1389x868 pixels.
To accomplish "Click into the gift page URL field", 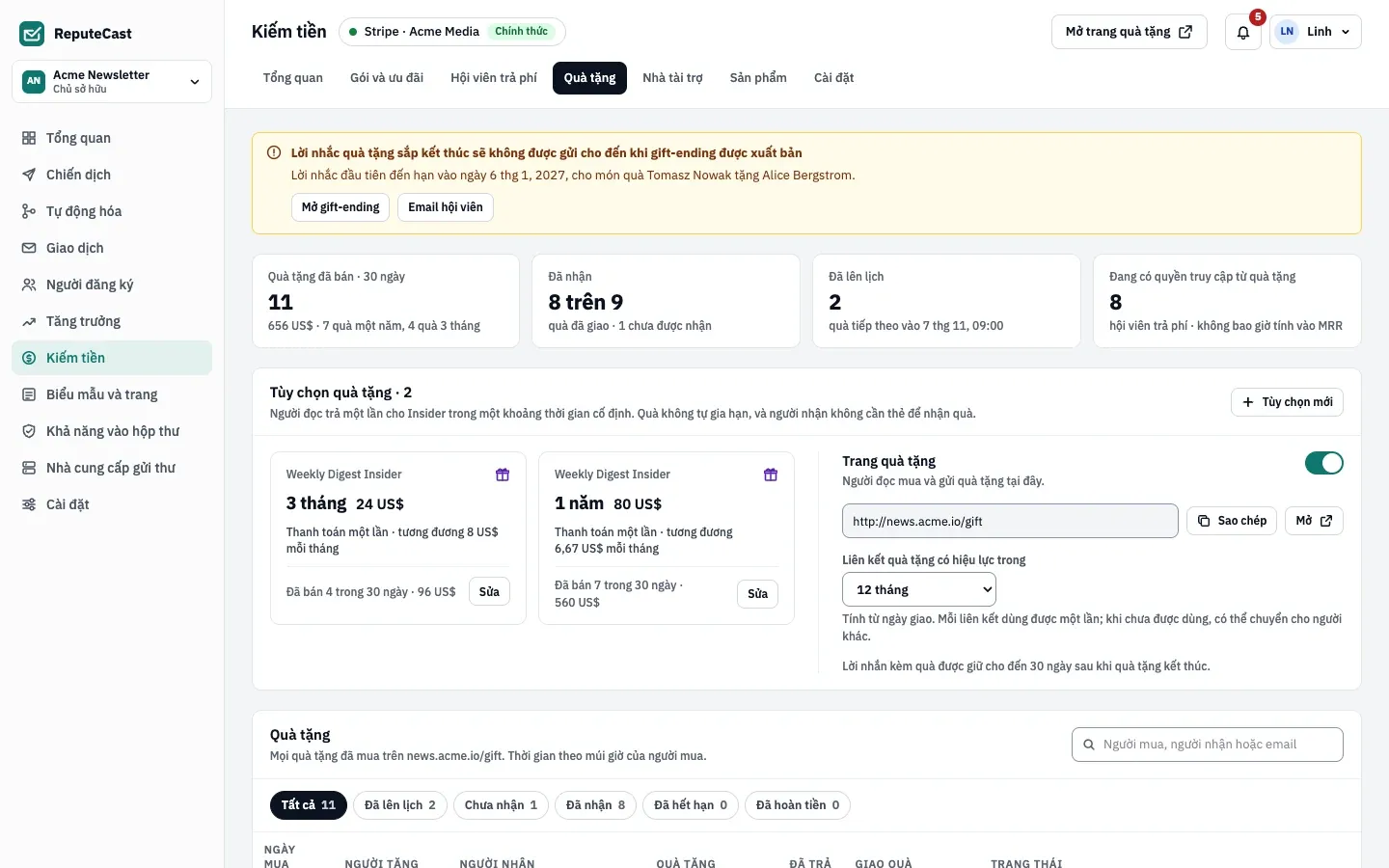I will (x=1010, y=521).
